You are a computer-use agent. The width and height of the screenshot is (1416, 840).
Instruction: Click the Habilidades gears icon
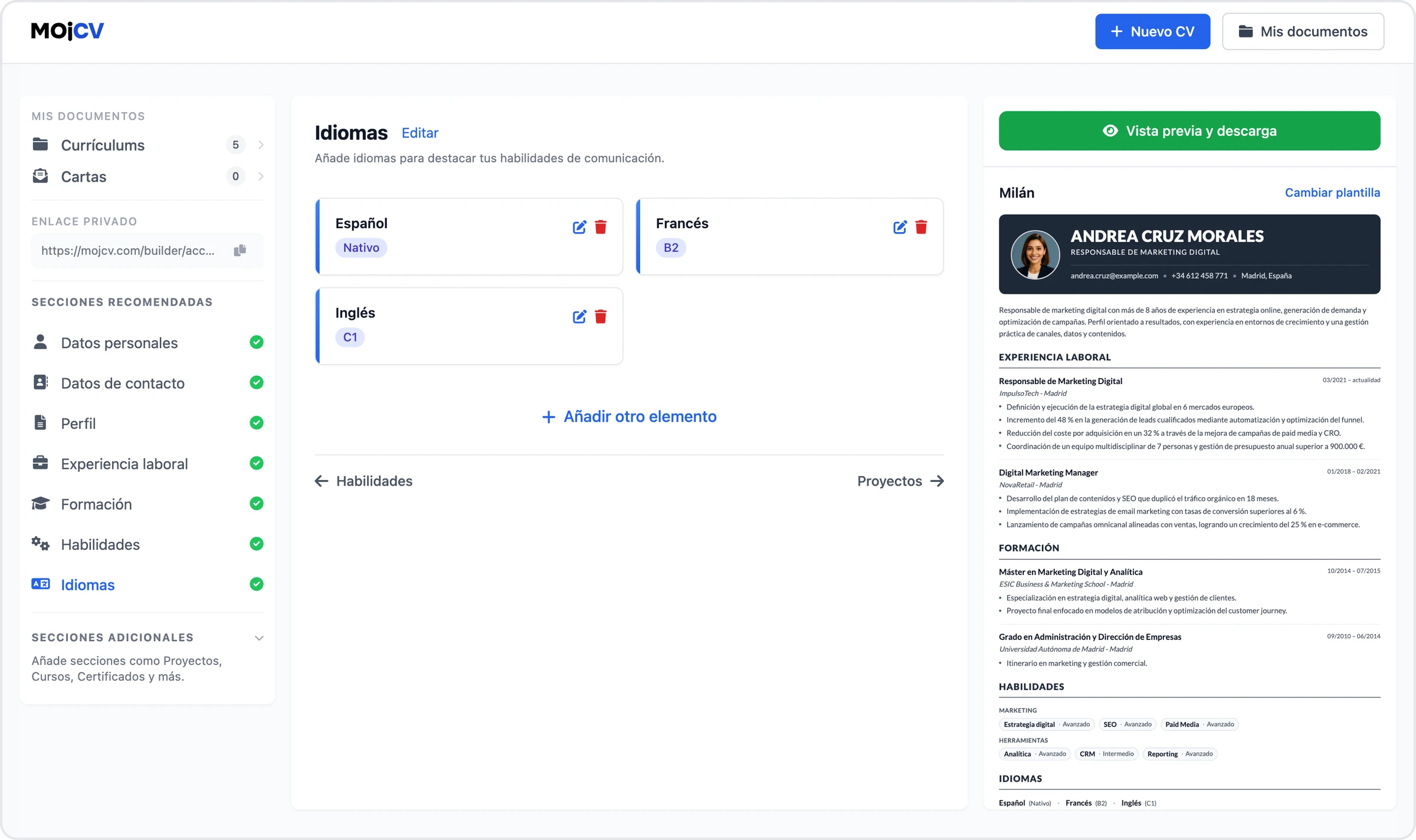point(40,544)
